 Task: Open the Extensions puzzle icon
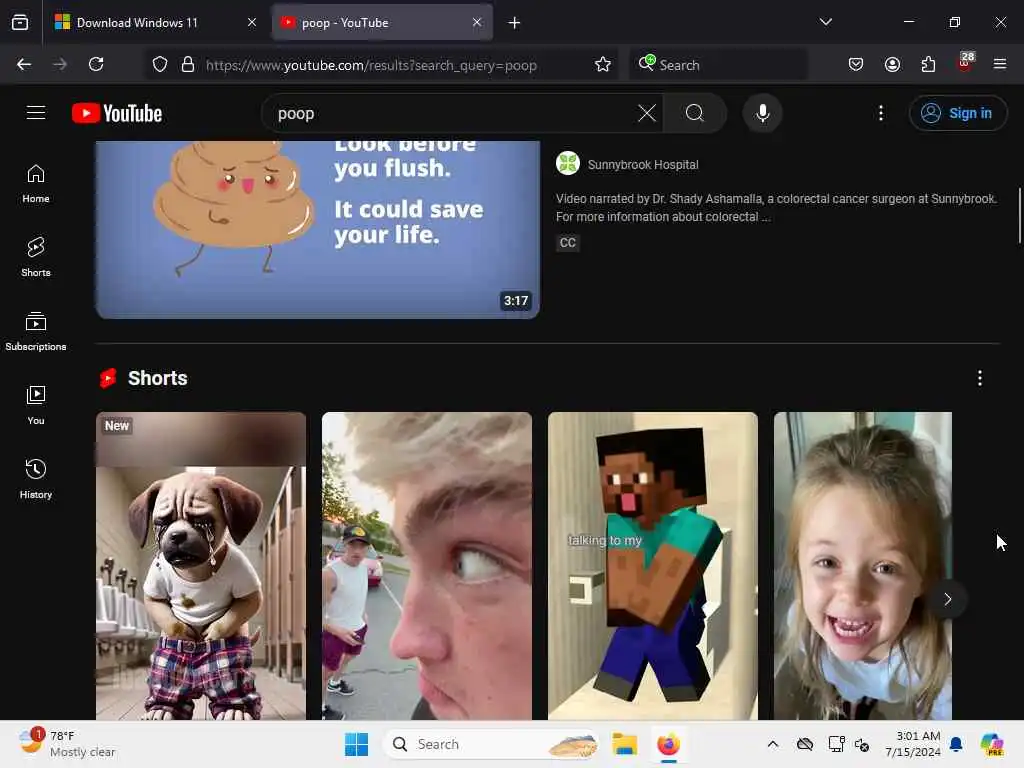[928, 64]
